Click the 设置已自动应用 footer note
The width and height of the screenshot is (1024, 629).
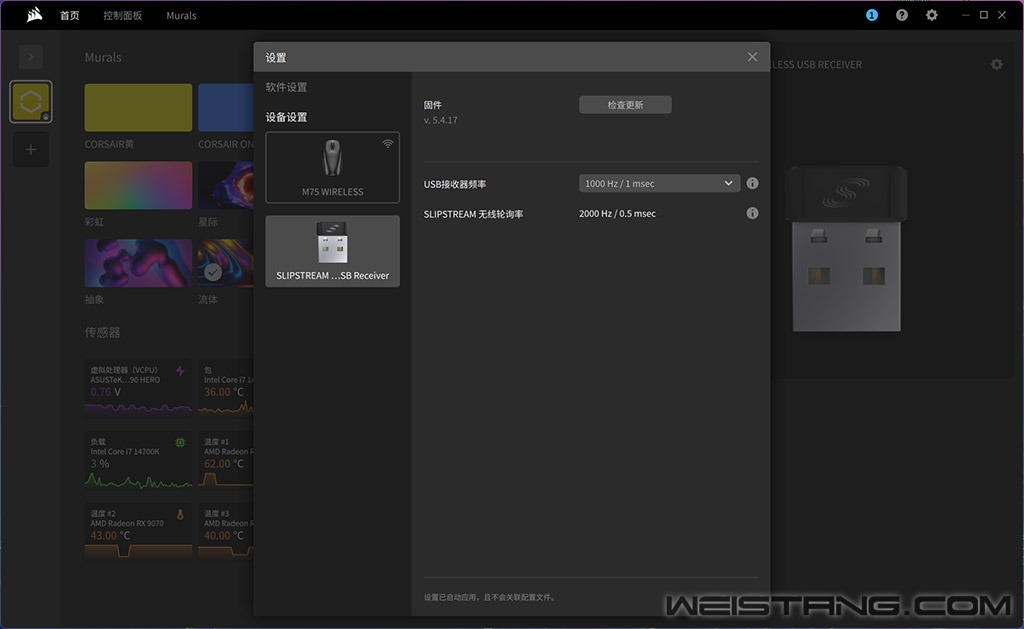tap(490, 597)
